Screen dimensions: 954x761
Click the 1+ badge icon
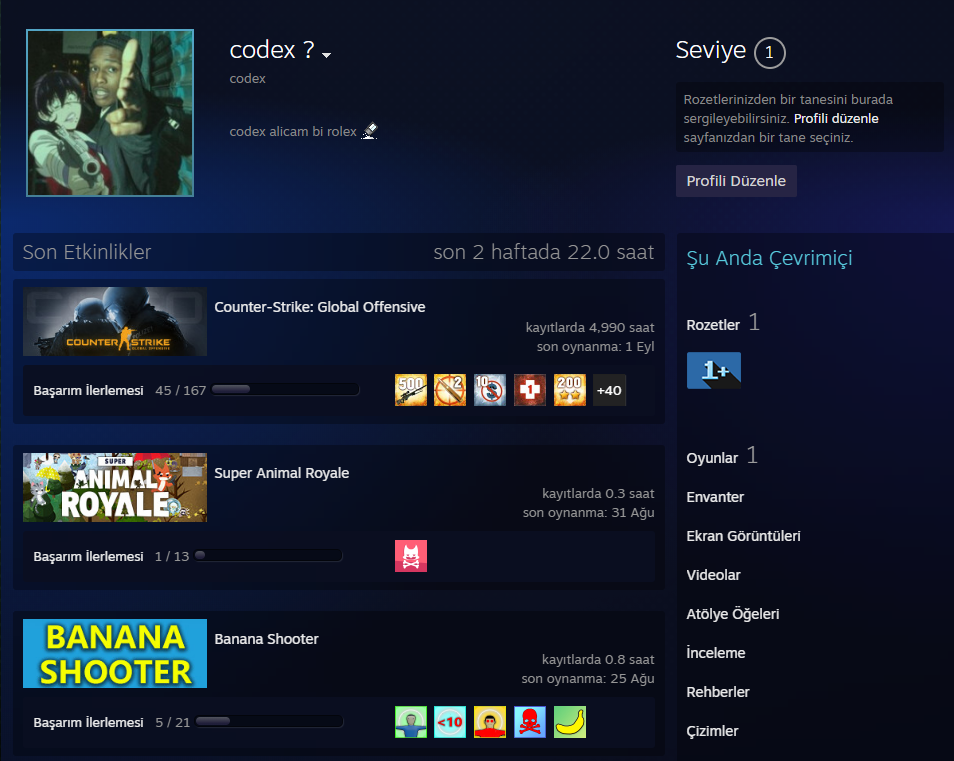tap(714, 370)
